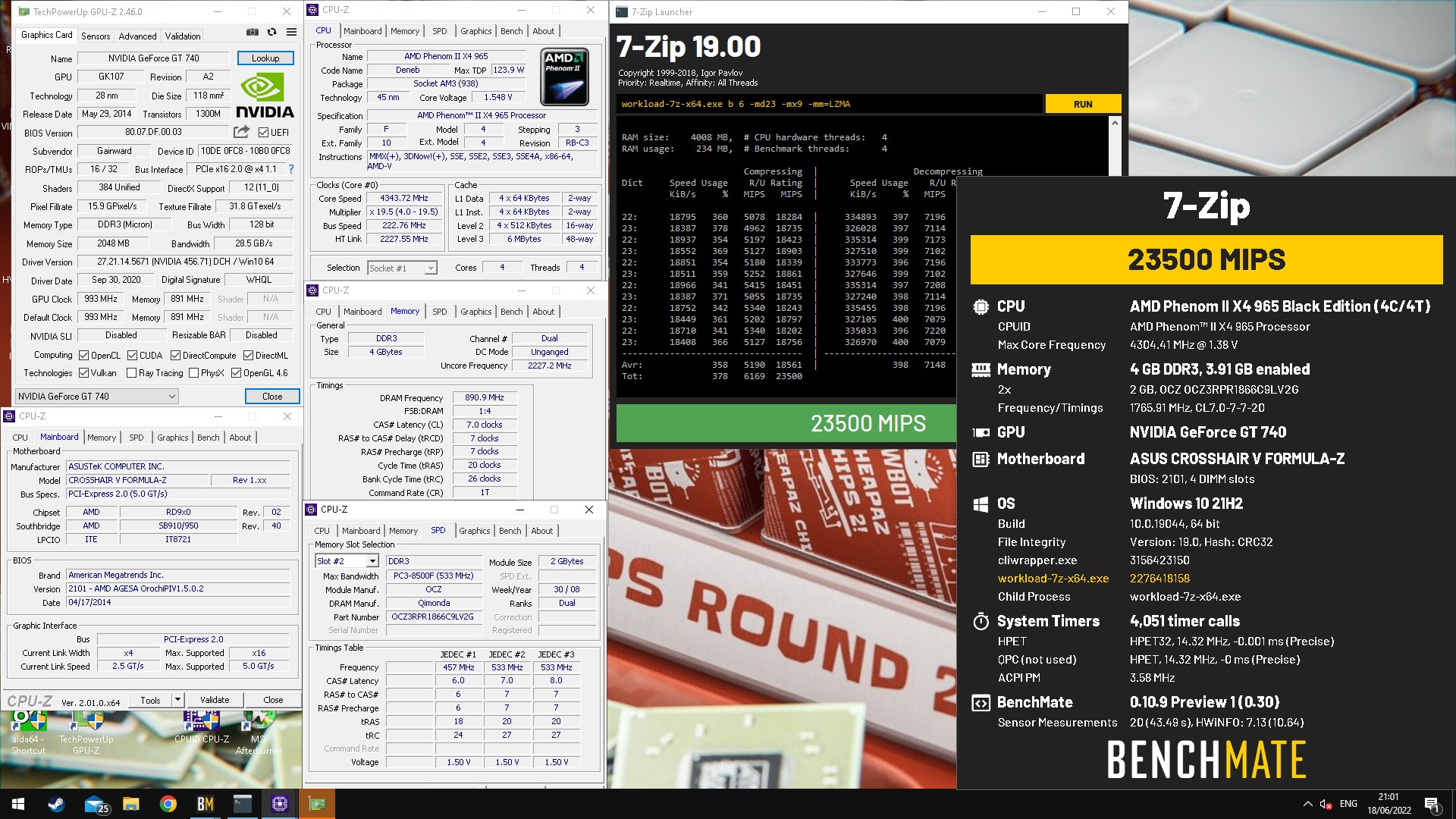This screenshot has width=1456, height=819.
Task: Toggle the UEFI checkbox in GPU-Z
Action: (263, 132)
